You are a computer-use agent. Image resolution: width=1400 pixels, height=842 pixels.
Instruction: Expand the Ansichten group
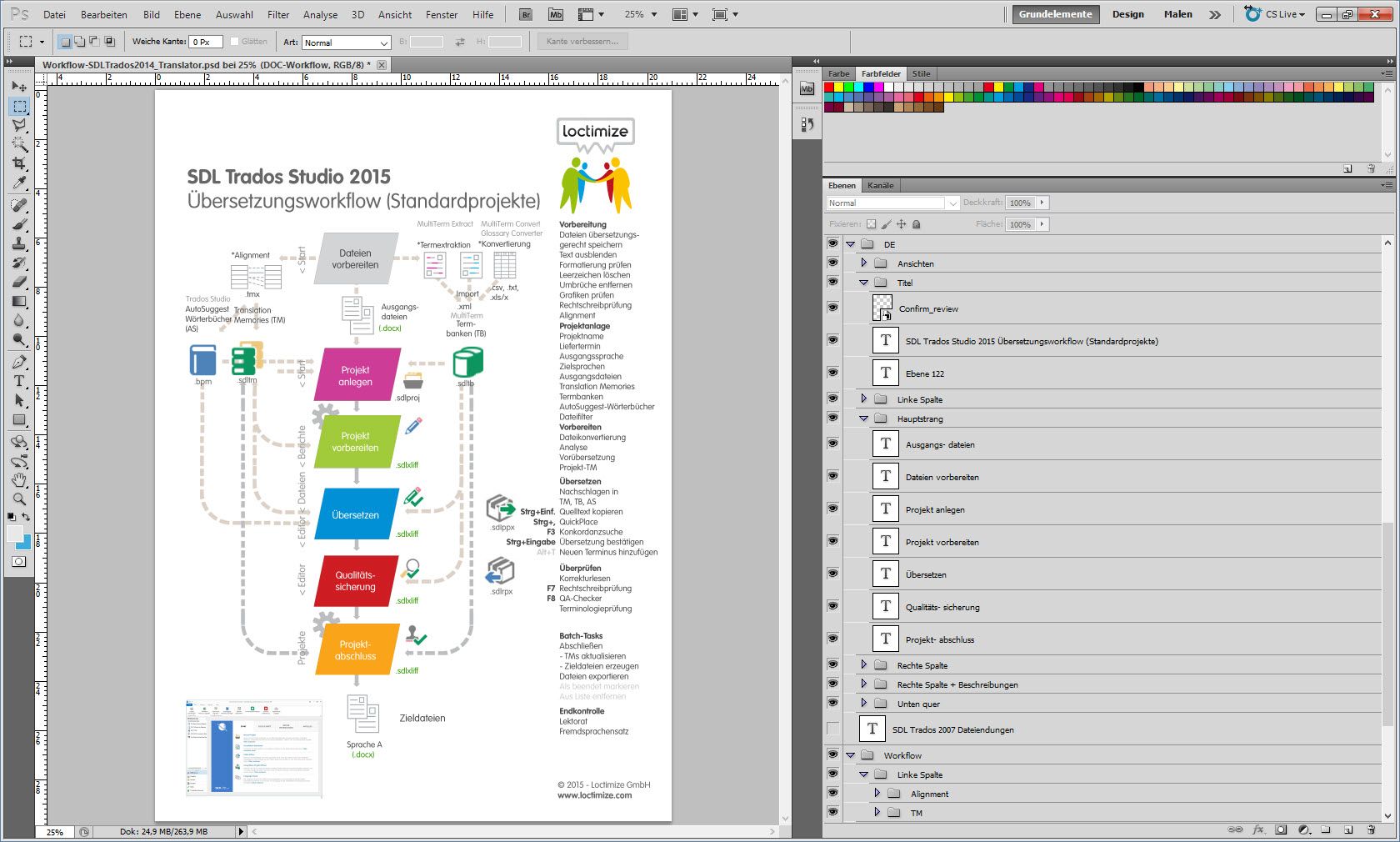(x=864, y=263)
